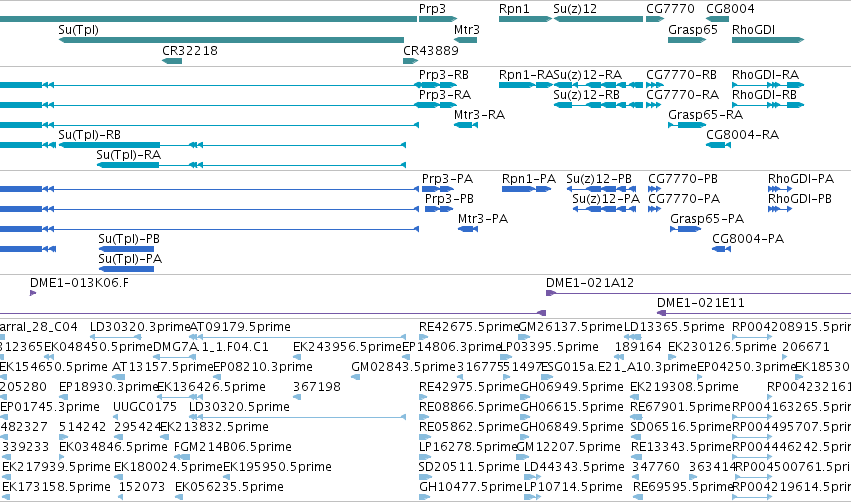Viewport: 851px width, 502px height.
Task: Click the AT09179.5prime EST
Action: (x=297, y=337)
